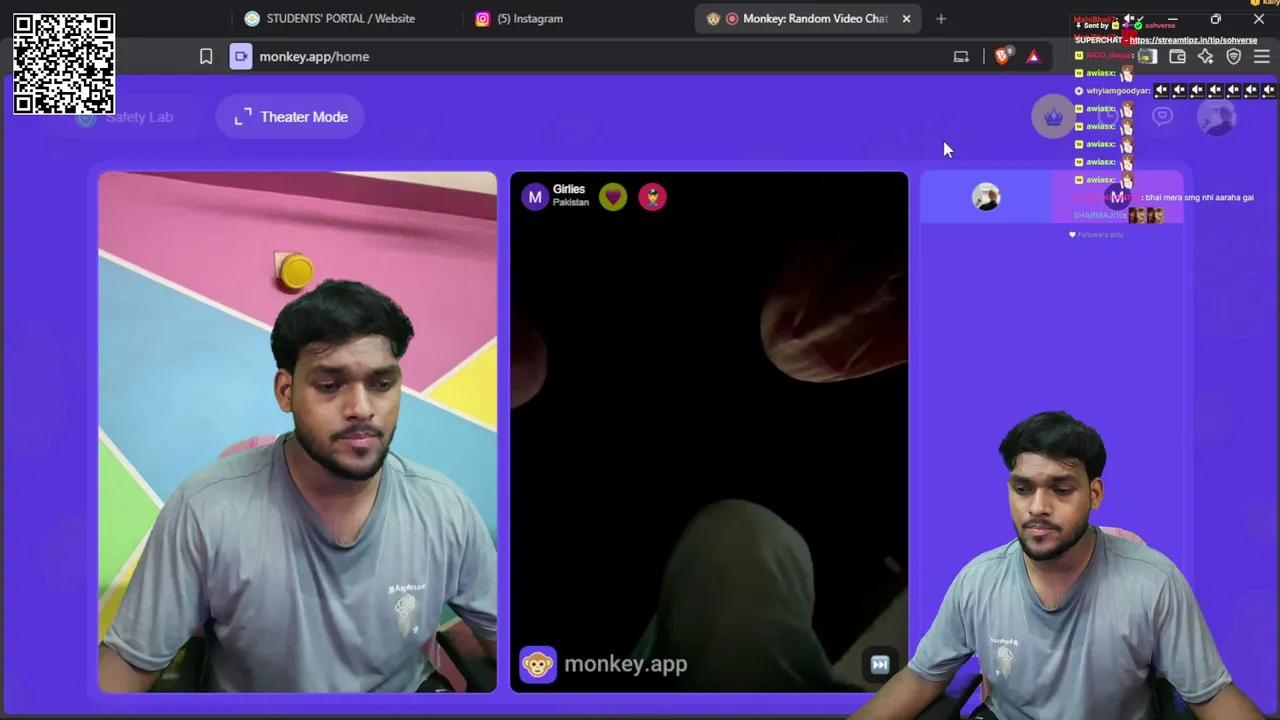Viewport: 1280px width, 720px height.
Task: Open Safety Lab
Action: (x=126, y=117)
